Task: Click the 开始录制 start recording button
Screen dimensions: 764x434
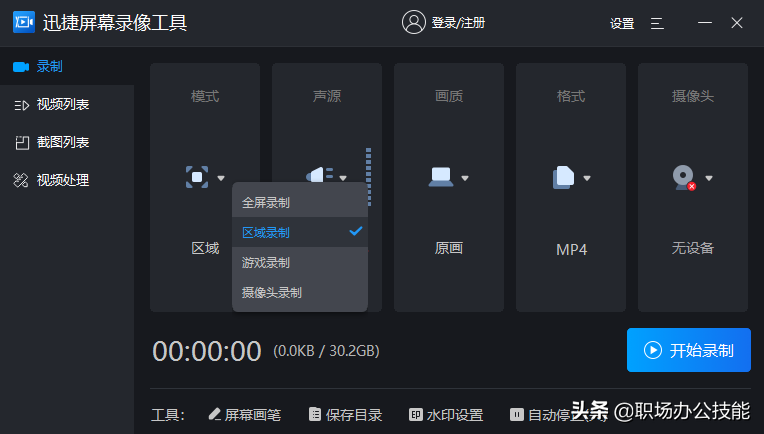Action: point(688,350)
